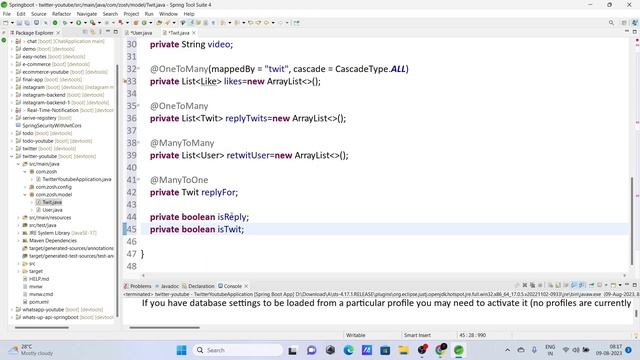Click the Pin Console icon
Image resolution: width=640 pixels, height=360 pixels.
(x=591, y=285)
